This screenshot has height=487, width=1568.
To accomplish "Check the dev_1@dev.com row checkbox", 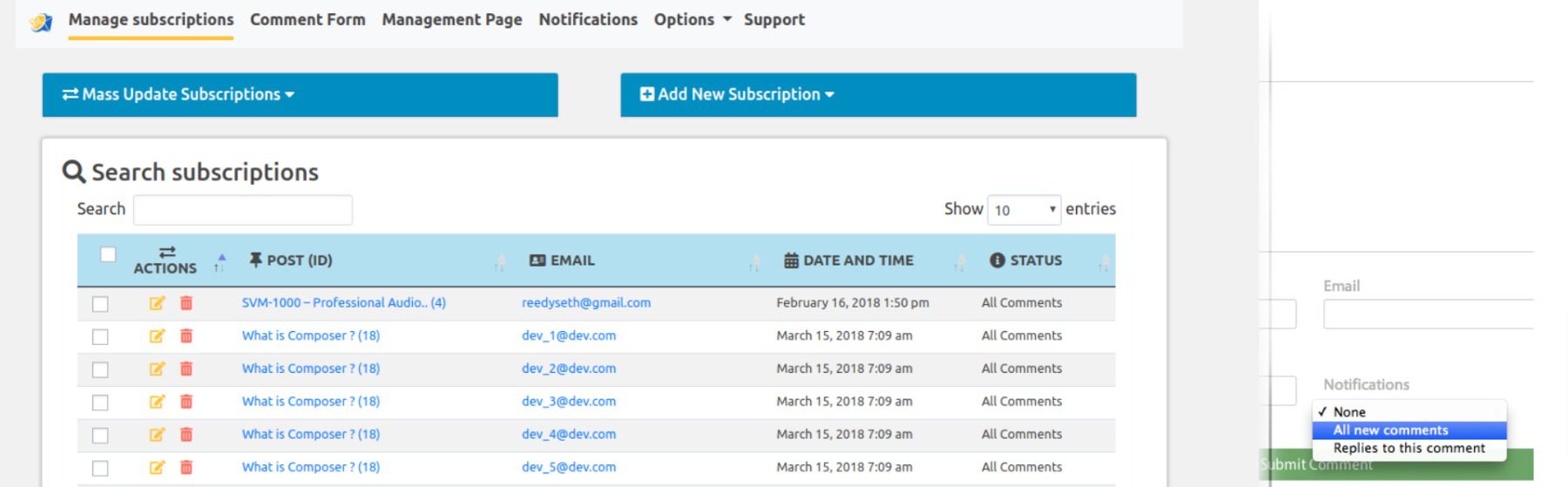I will click(x=100, y=337).
